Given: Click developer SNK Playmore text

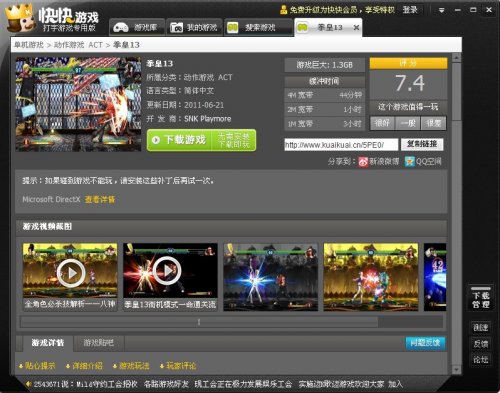Looking at the screenshot, I should tap(207, 119).
